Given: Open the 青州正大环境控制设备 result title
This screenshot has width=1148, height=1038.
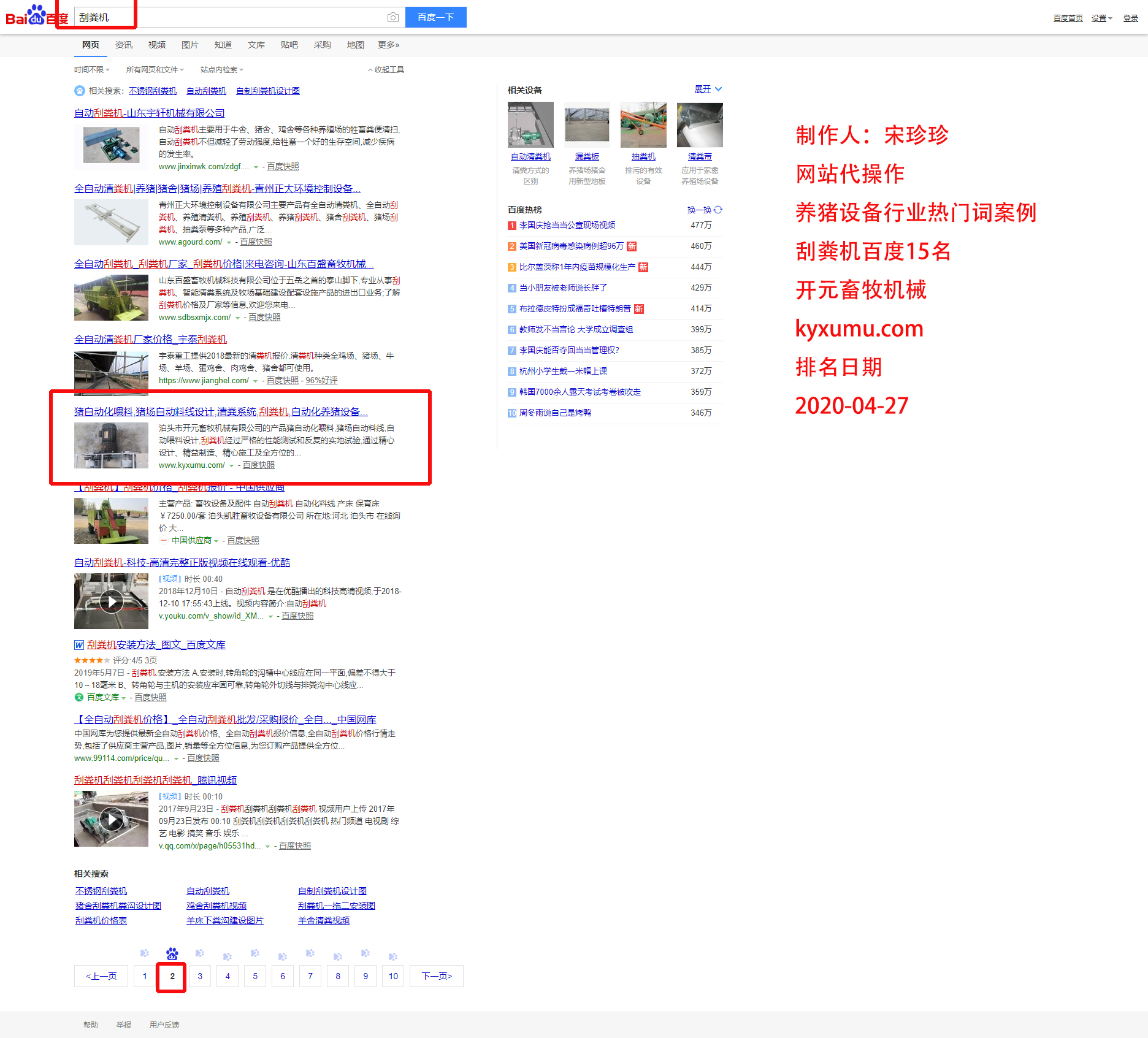Looking at the screenshot, I should (218, 188).
